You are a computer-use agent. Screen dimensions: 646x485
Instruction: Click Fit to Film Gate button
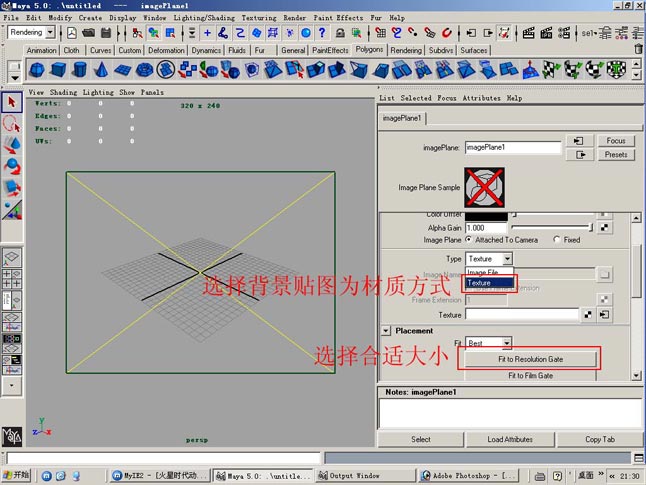coord(530,375)
